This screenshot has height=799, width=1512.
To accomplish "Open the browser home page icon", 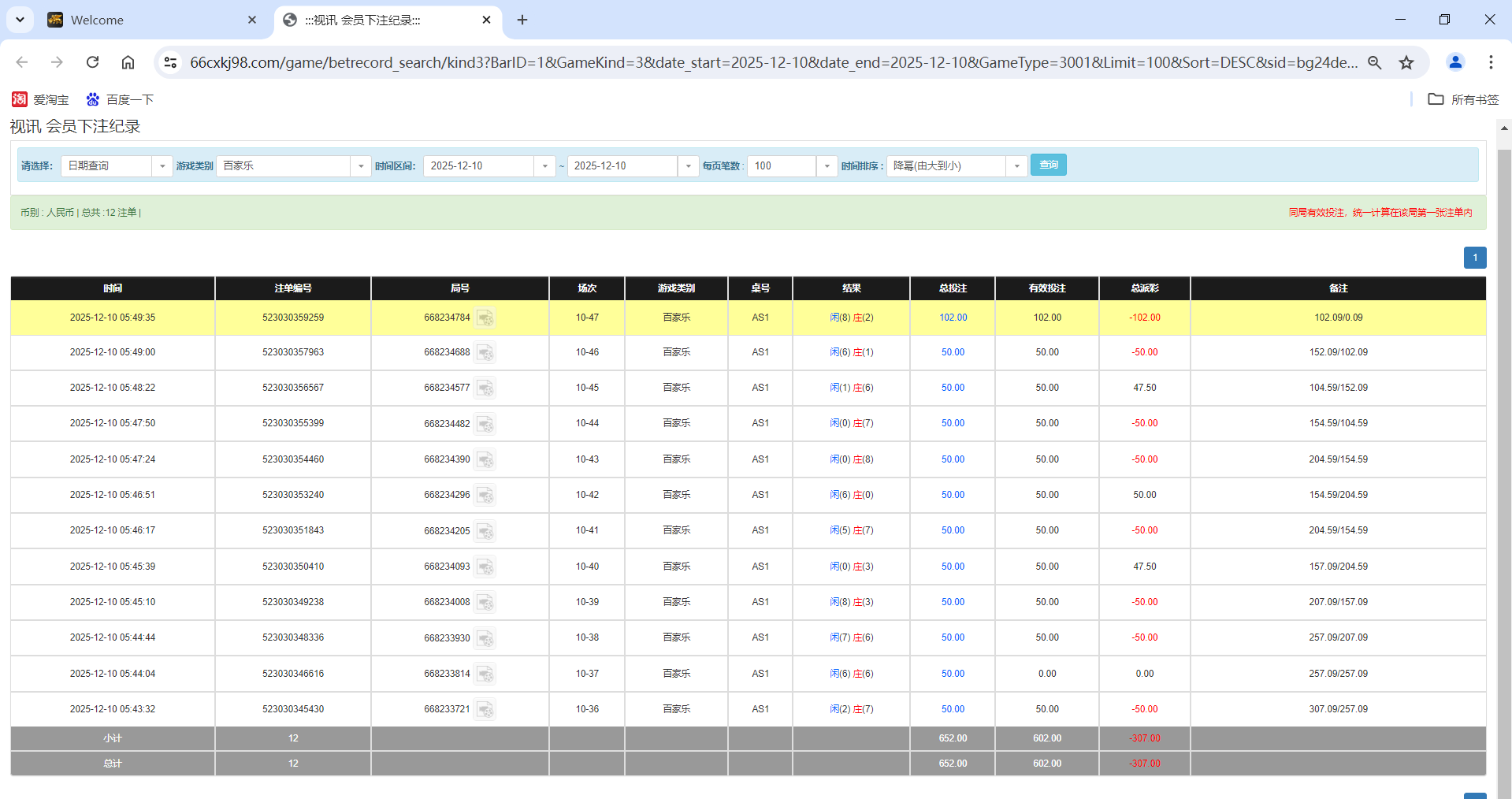I will point(128,62).
